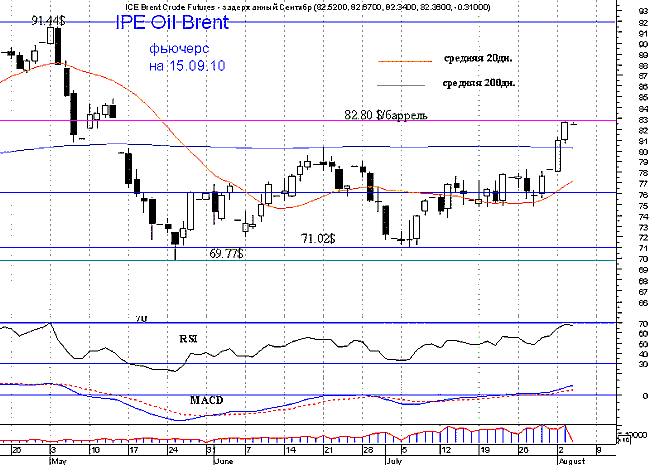650x465 pixels.
Task: Click the ICE Brent Crude Futures title line
Action: click(x=307, y=7)
